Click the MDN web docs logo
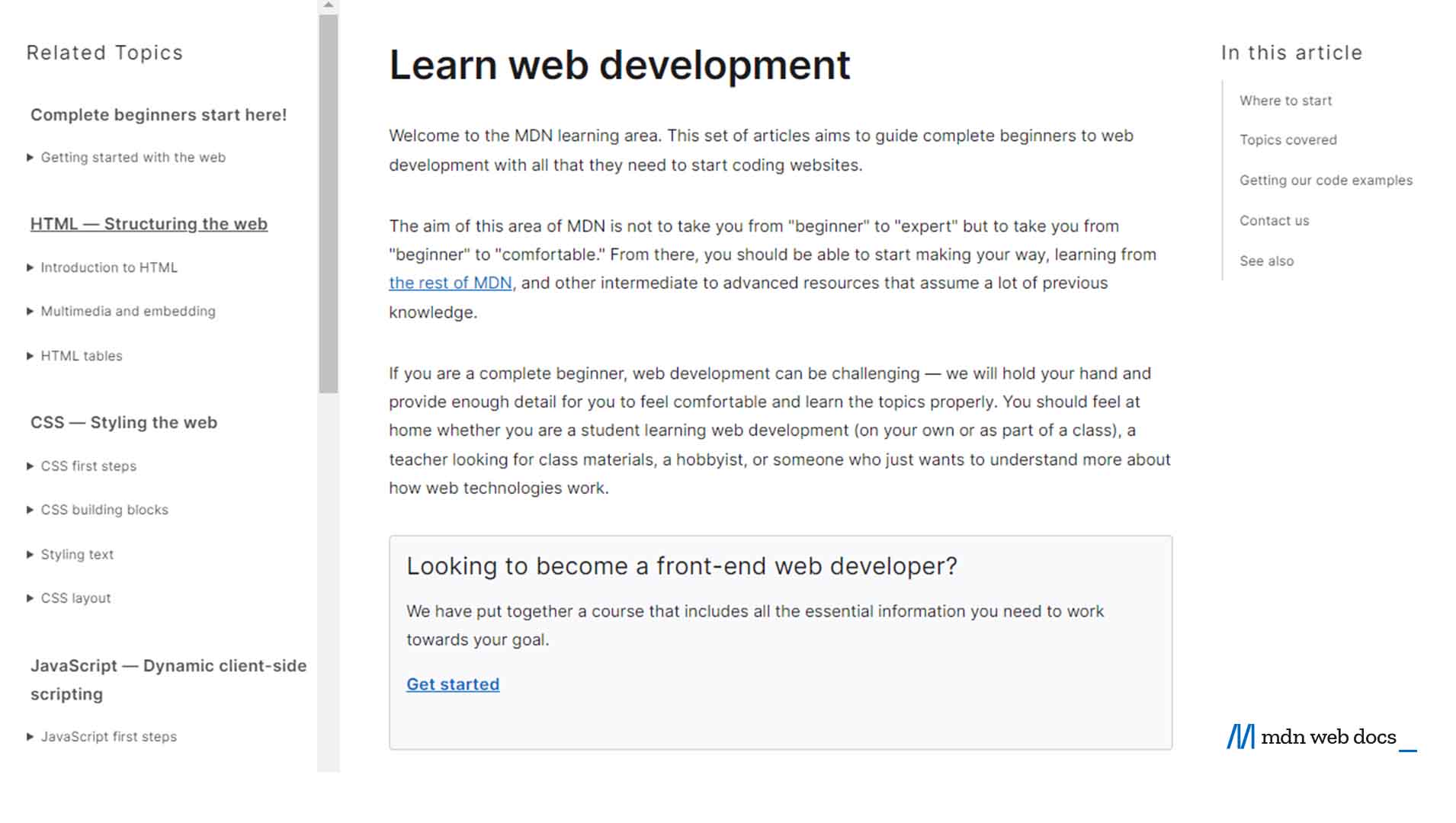The width and height of the screenshot is (1456, 823). [x=1319, y=737]
